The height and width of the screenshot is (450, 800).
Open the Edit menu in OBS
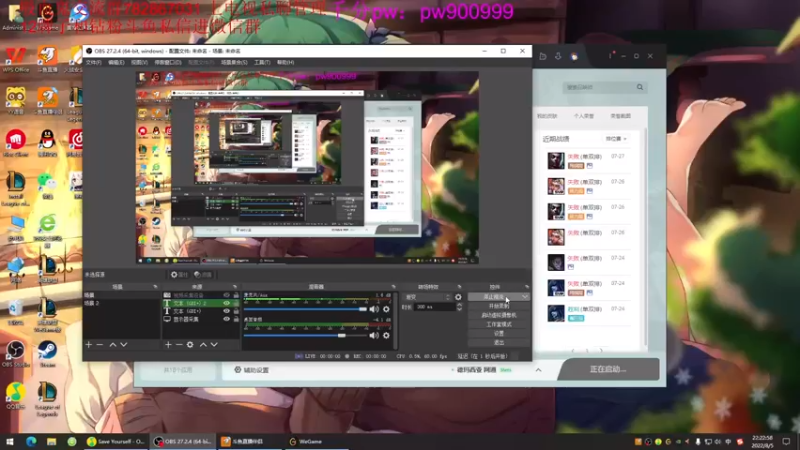116,62
